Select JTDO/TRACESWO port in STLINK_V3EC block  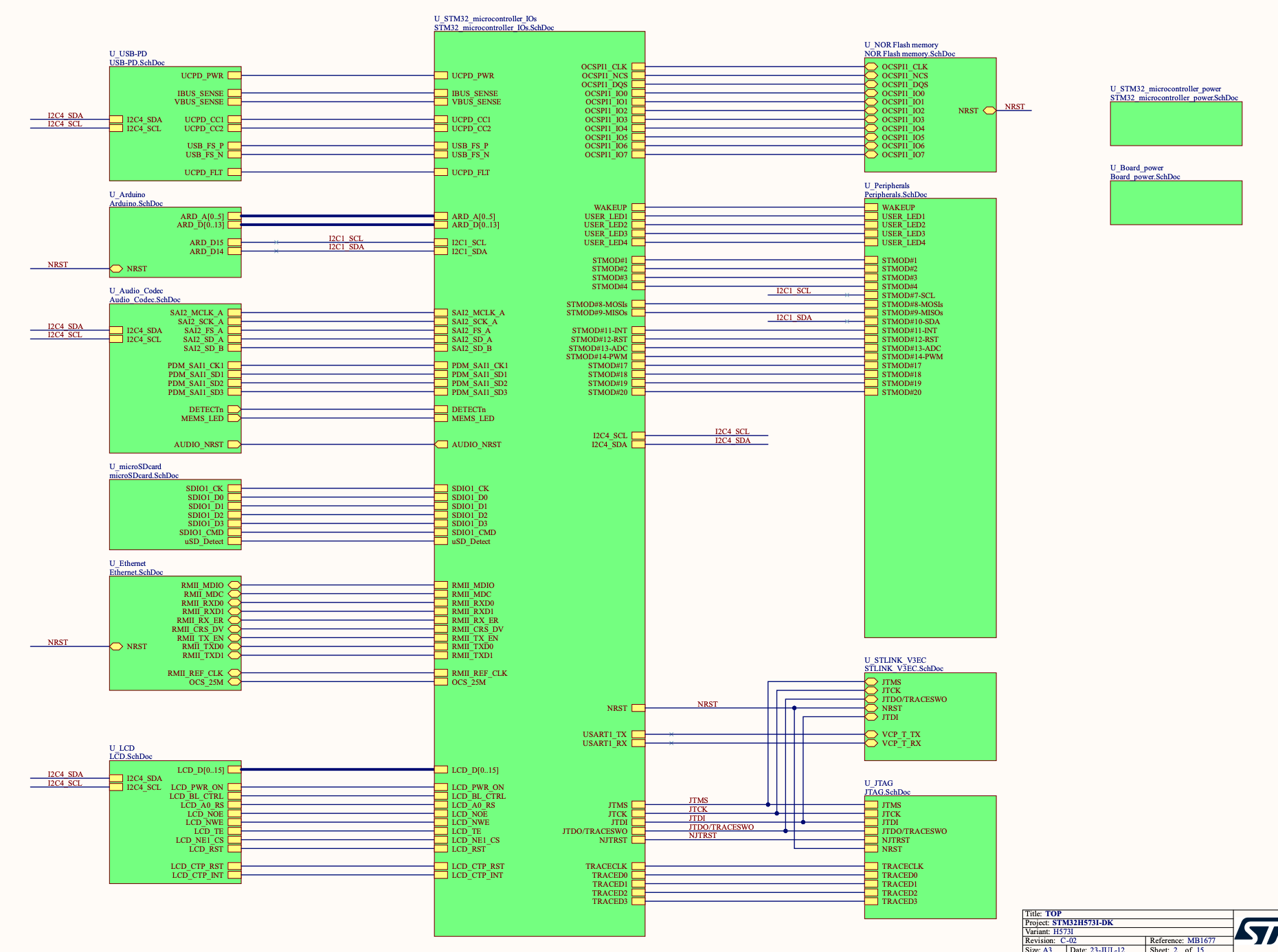pos(871,699)
